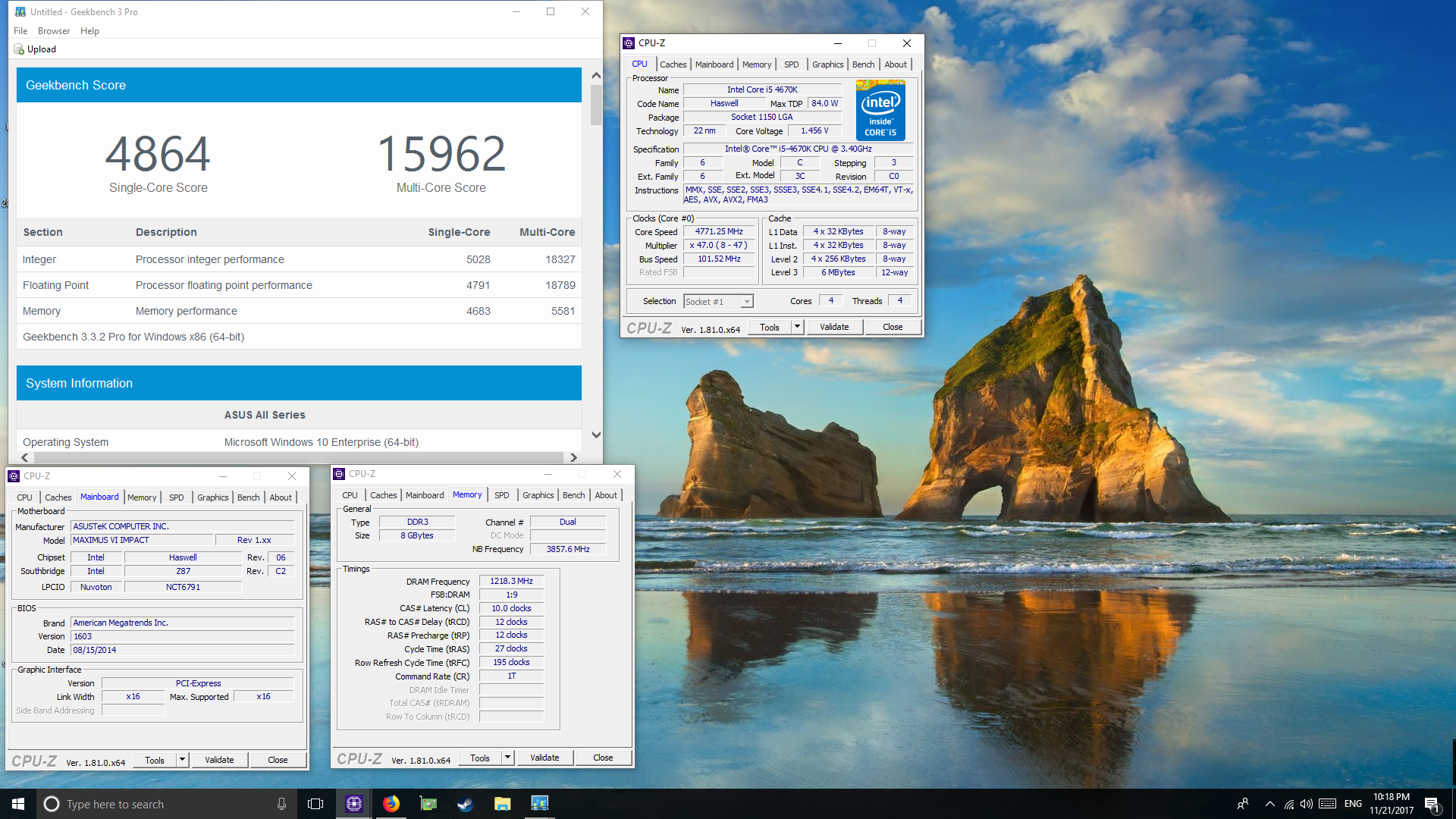Click the touch keyboard tray icon
1456x819 pixels.
pos(1327,804)
